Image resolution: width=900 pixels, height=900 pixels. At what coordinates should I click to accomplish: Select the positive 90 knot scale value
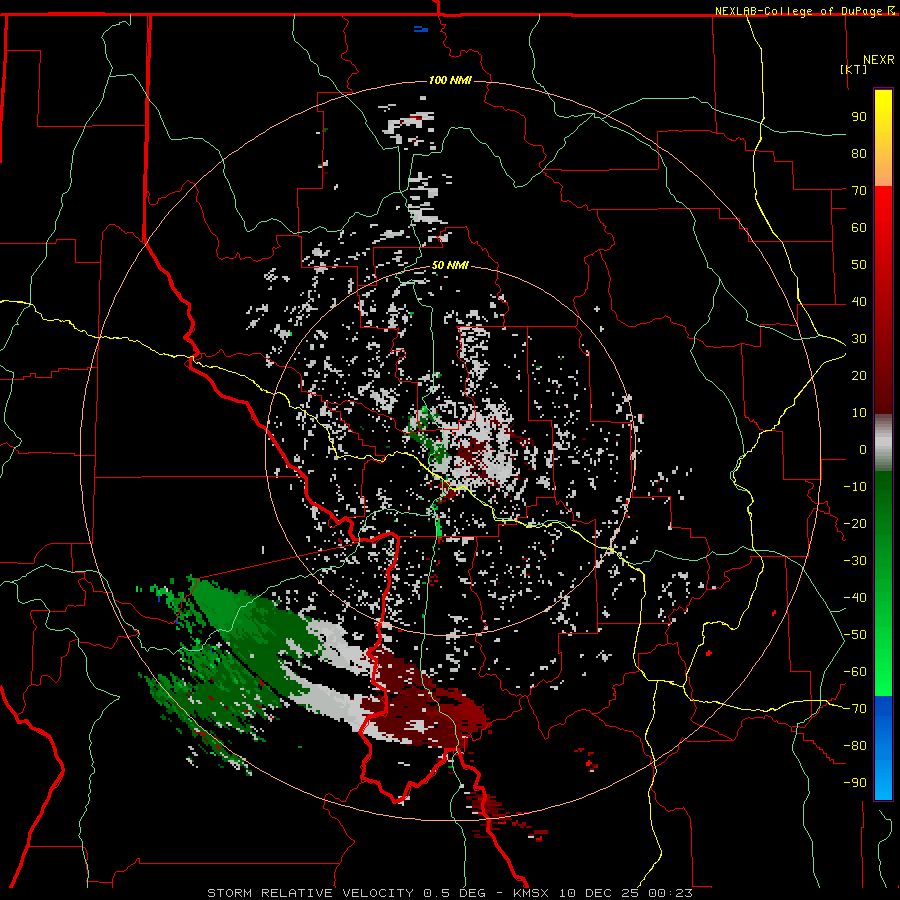pyautogui.click(x=859, y=117)
